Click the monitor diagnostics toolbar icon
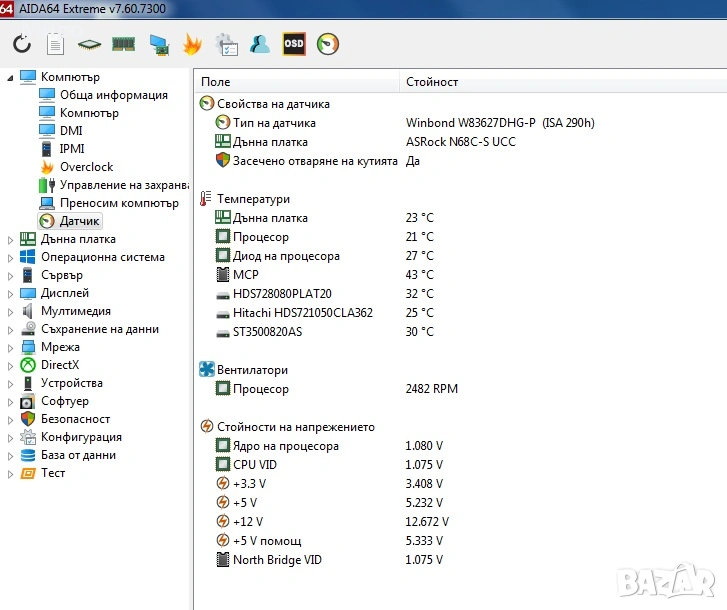The width and height of the screenshot is (727, 610). coord(158,44)
